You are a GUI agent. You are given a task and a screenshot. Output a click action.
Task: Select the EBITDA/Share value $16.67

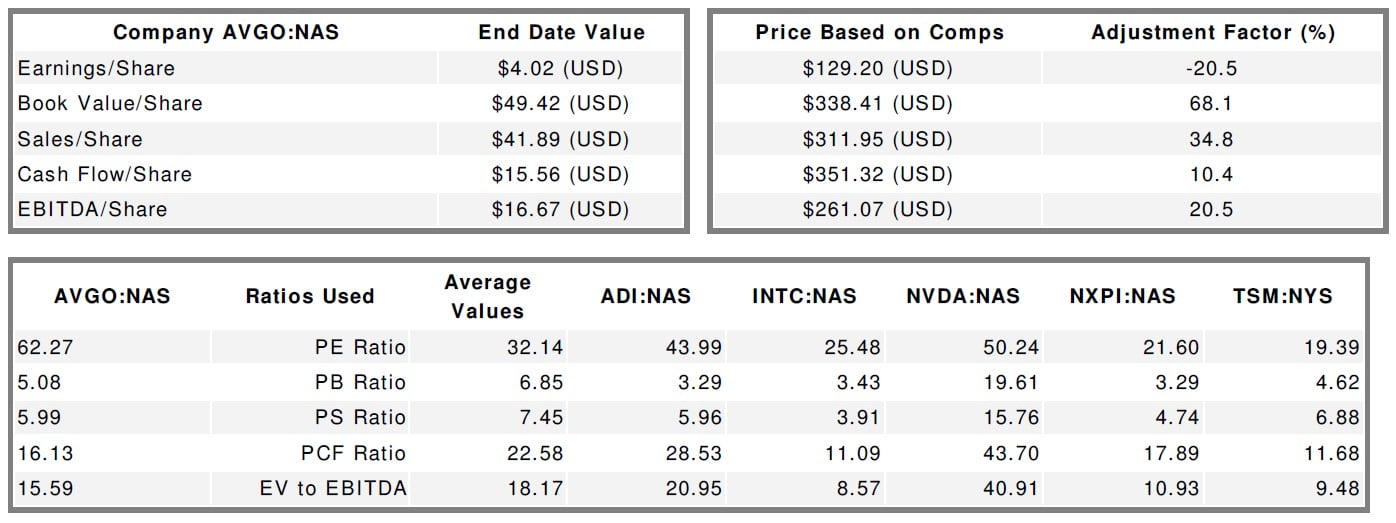pyautogui.click(x=559, y=209)
